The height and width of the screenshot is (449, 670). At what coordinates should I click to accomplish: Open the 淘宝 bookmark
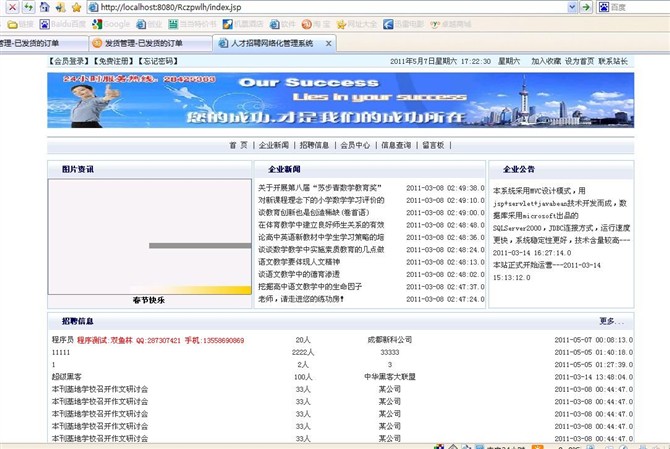(316, 24)
